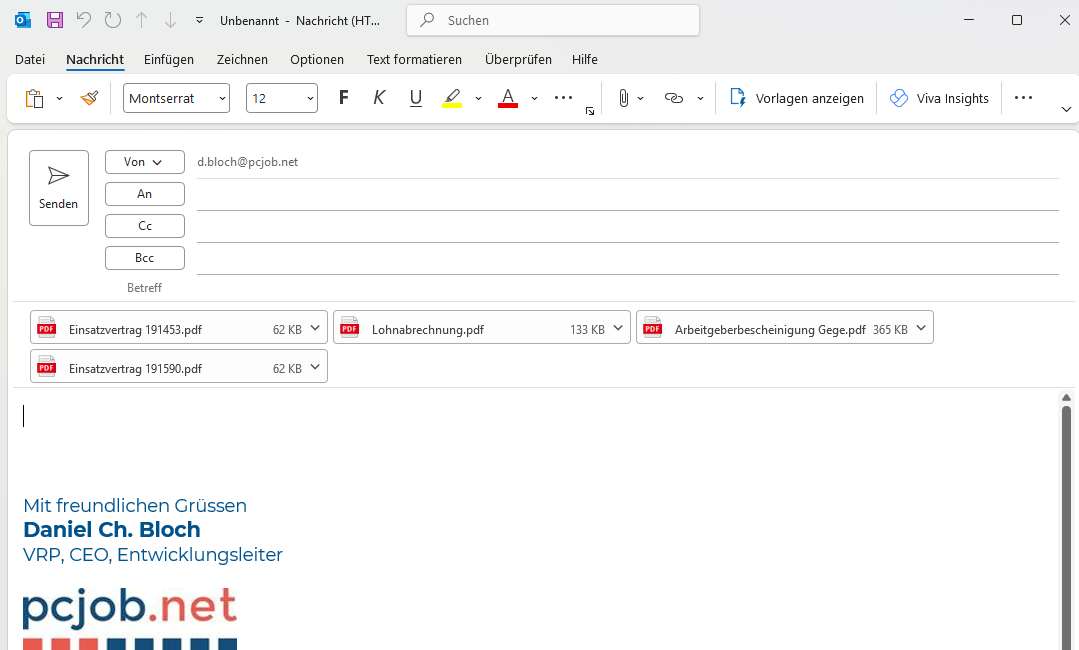Insert a link using chain icon
The image size is (1079, 650).
(x=674, y=98)
